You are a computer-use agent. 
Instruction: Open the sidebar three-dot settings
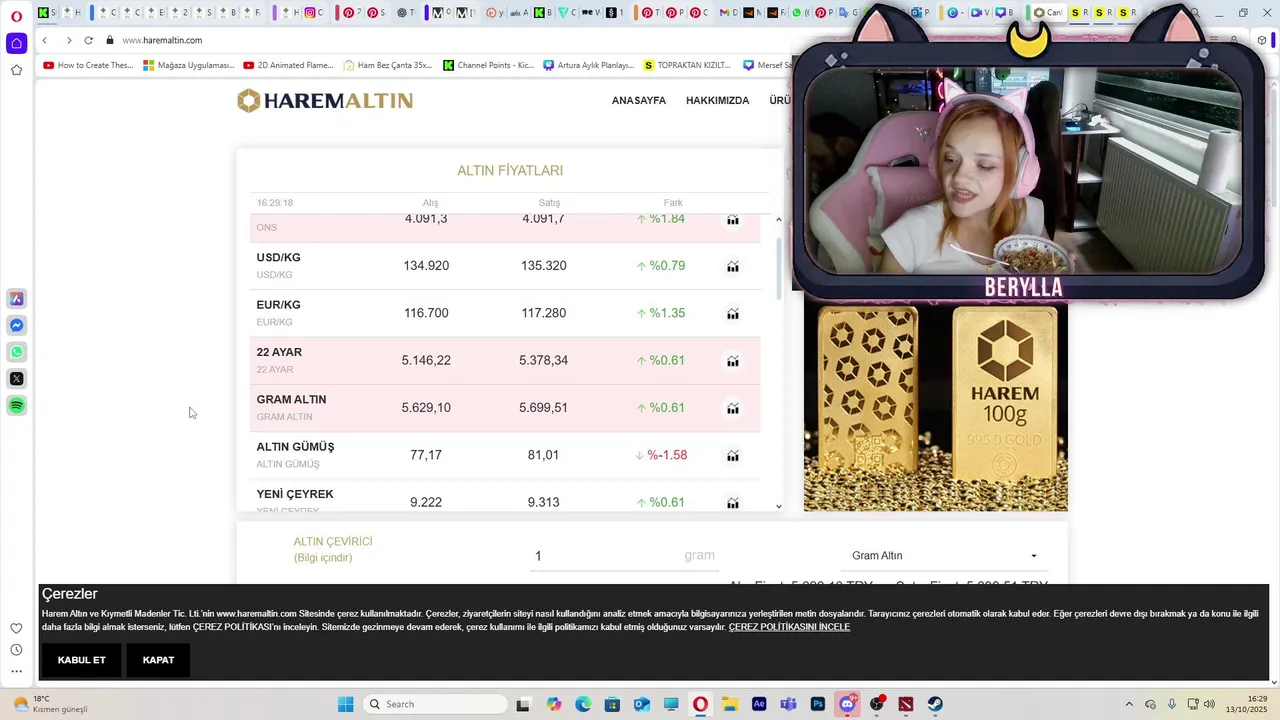tap(16, 671)
